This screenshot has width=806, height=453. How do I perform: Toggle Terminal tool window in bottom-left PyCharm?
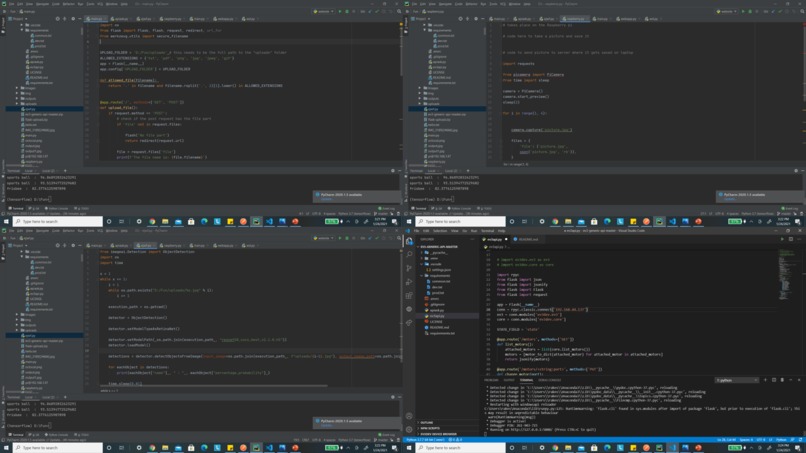(x=17, y=434)
